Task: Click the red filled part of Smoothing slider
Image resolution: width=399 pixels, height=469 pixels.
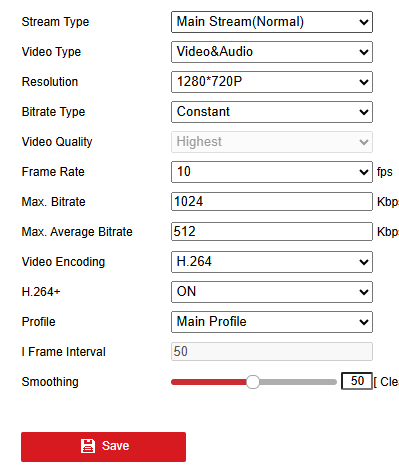Action: [209, 382]
